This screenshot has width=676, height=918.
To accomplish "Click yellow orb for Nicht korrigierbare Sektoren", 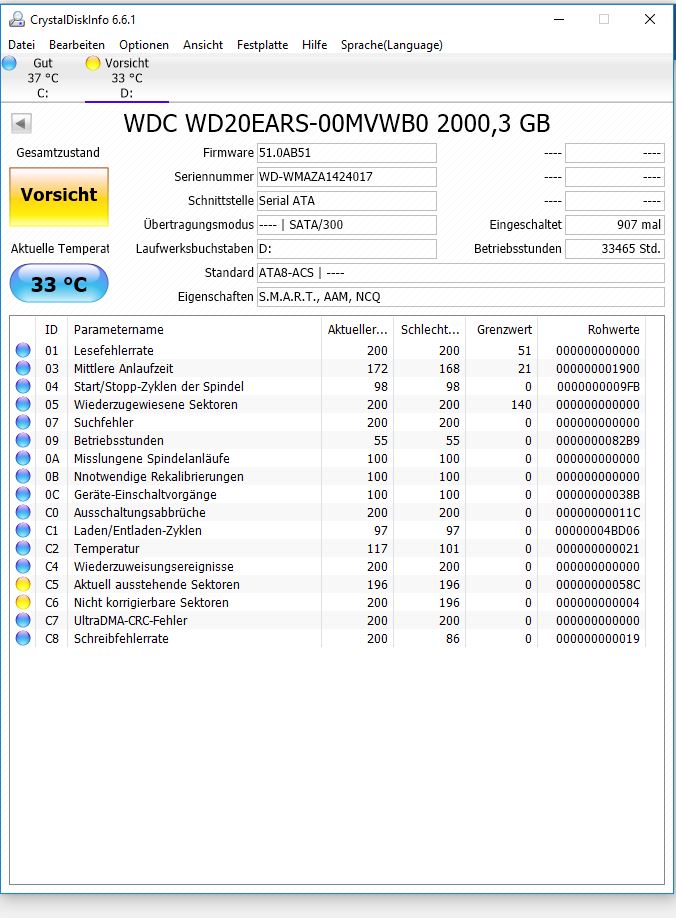I will 23,602.
